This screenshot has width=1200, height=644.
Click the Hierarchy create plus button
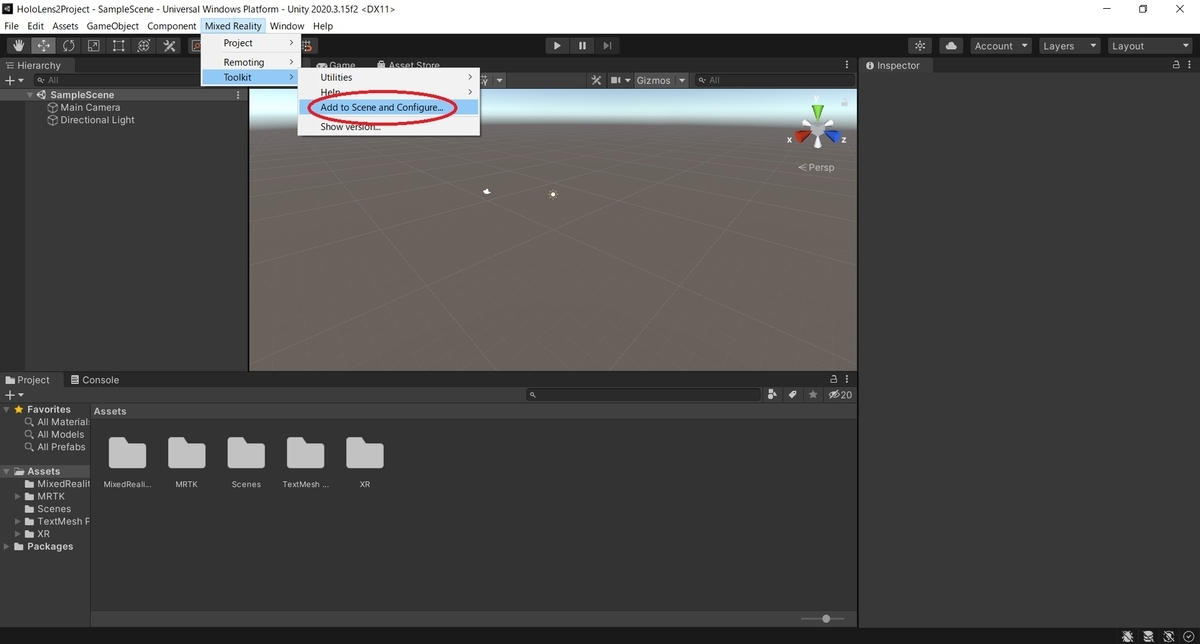13,80
